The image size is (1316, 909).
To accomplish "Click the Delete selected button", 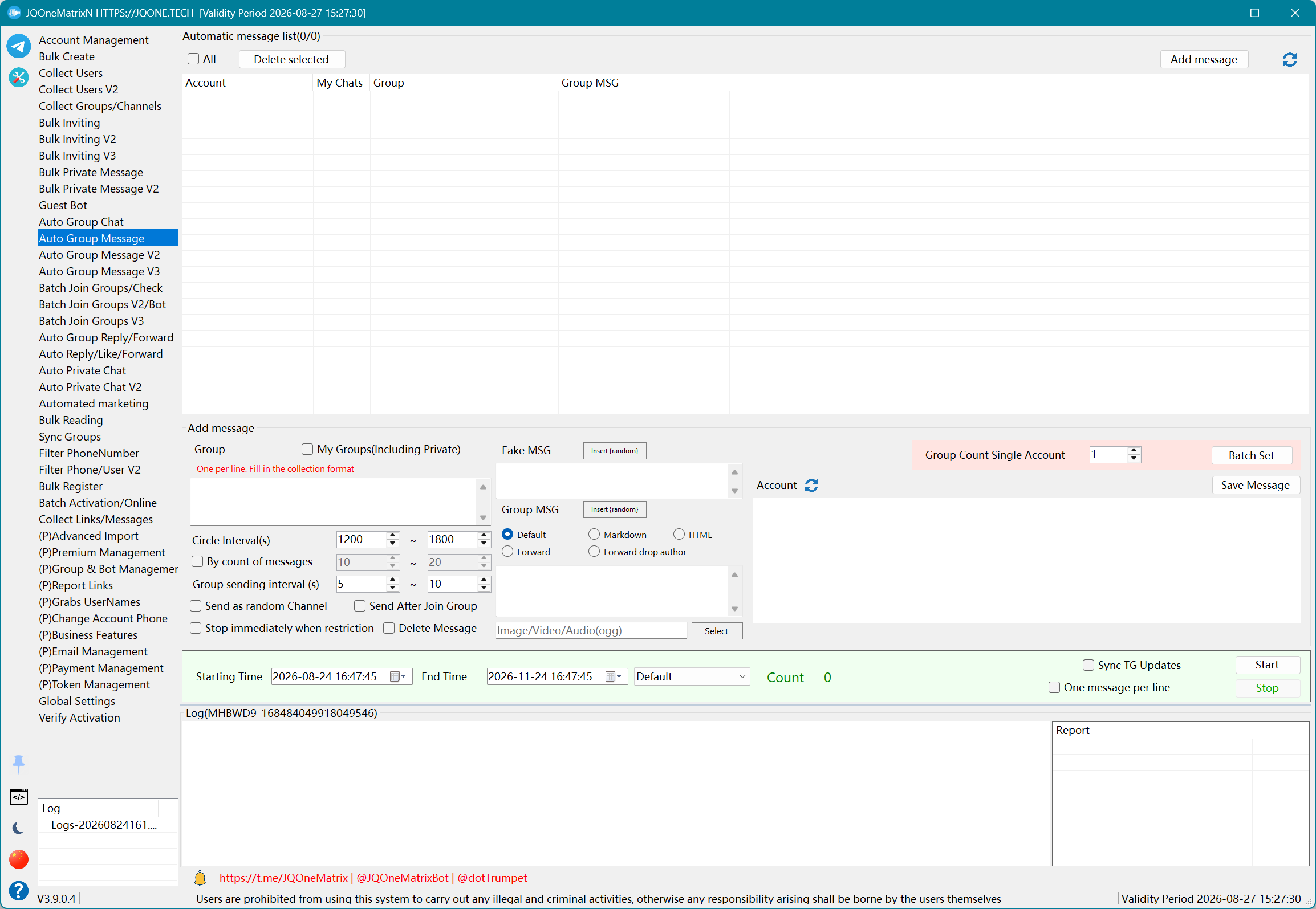I will tap(291, 59).
